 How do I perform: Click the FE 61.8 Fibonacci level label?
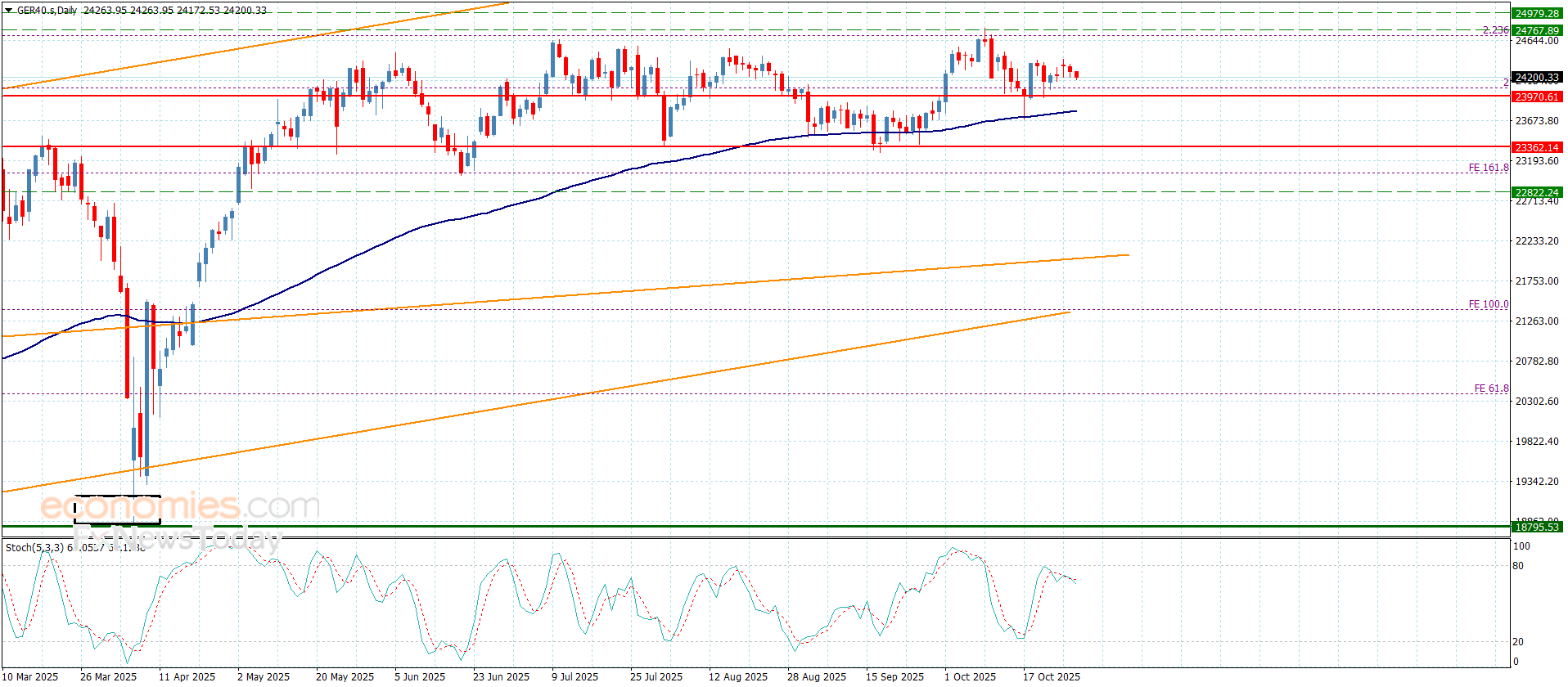(x=1491, y=388)
